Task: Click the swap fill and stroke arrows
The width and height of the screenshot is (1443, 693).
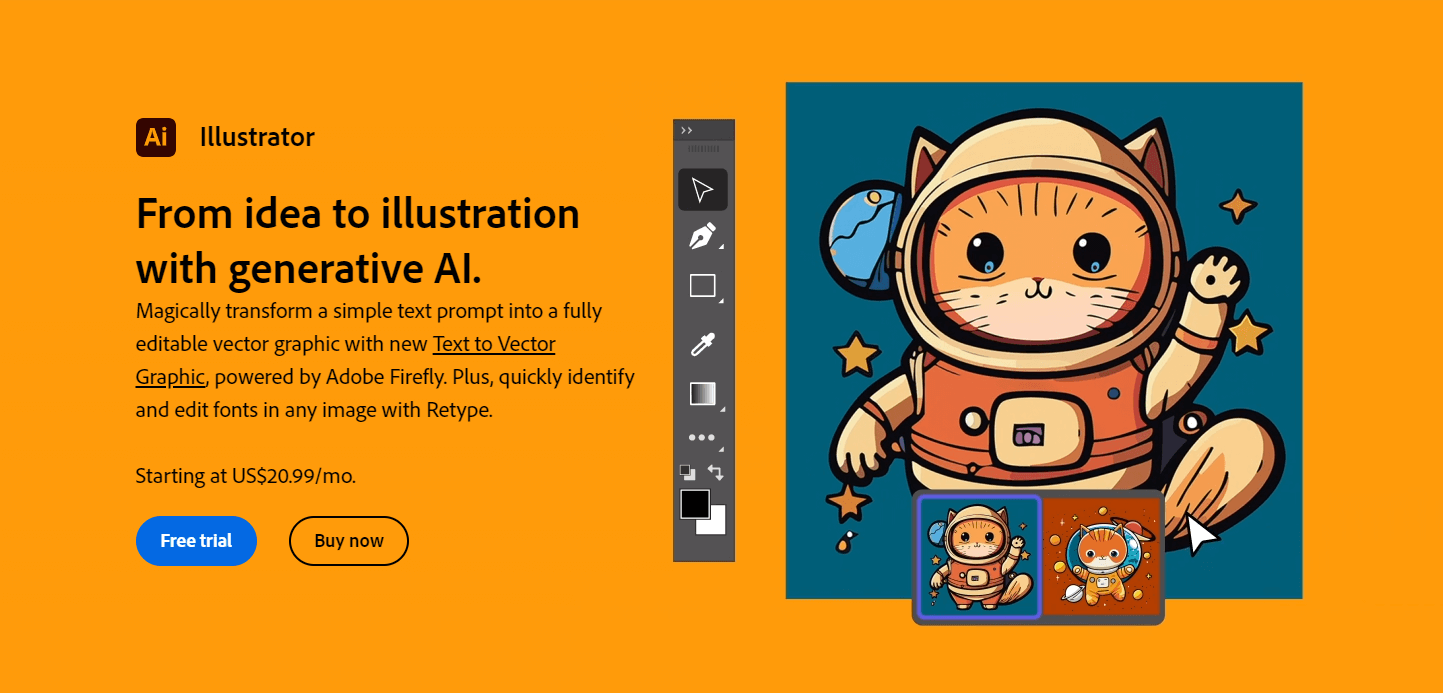Action: pyautogui.click(x=716, y=471)
